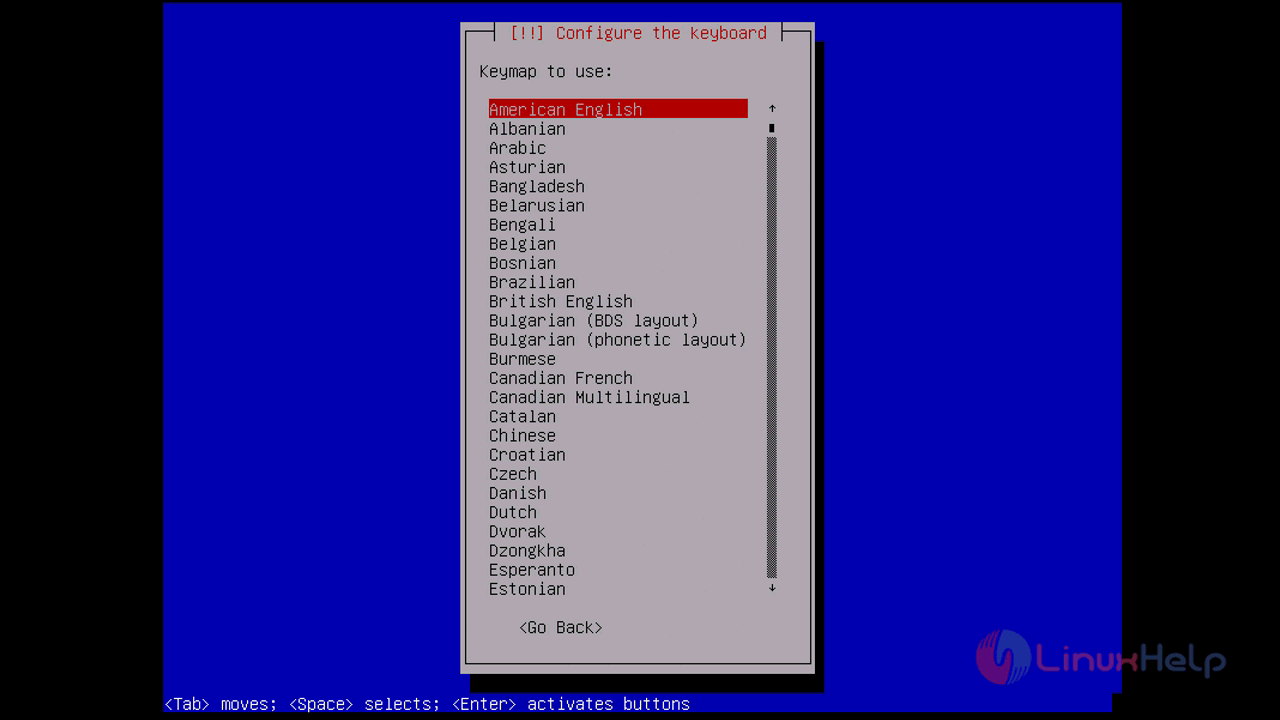Select Canadian French keymap
This screenshot has width=1280, height=720.
coord(561,378)
